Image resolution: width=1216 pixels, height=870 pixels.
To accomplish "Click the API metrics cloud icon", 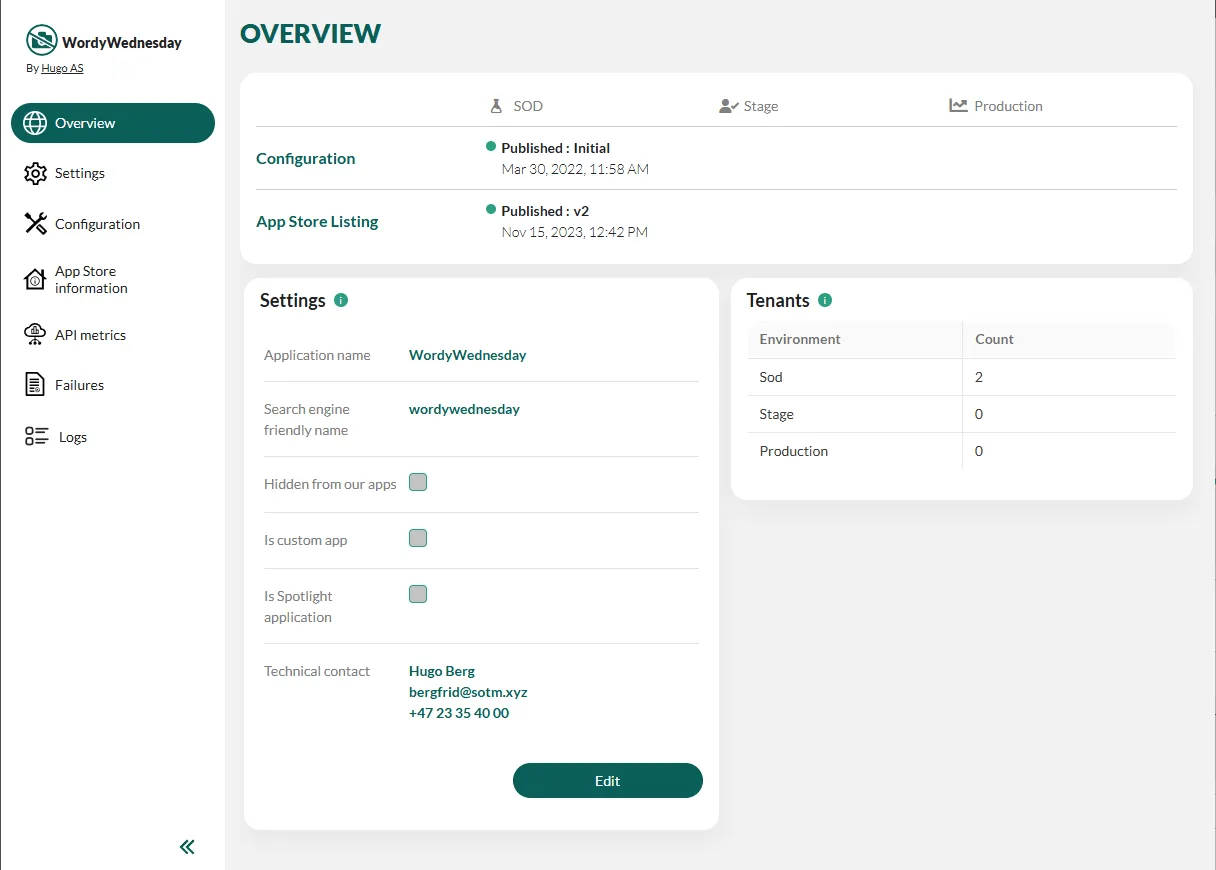I will point(35,335).
